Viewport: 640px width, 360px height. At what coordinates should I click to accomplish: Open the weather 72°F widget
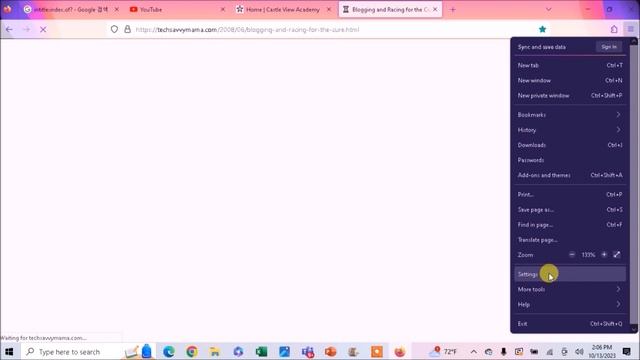[x=444, y=351]
